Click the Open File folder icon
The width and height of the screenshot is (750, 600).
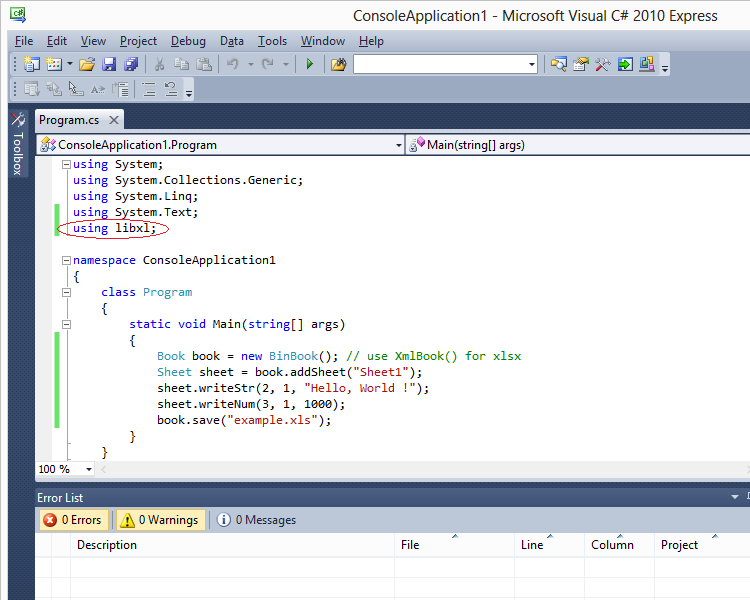point(87,64)
